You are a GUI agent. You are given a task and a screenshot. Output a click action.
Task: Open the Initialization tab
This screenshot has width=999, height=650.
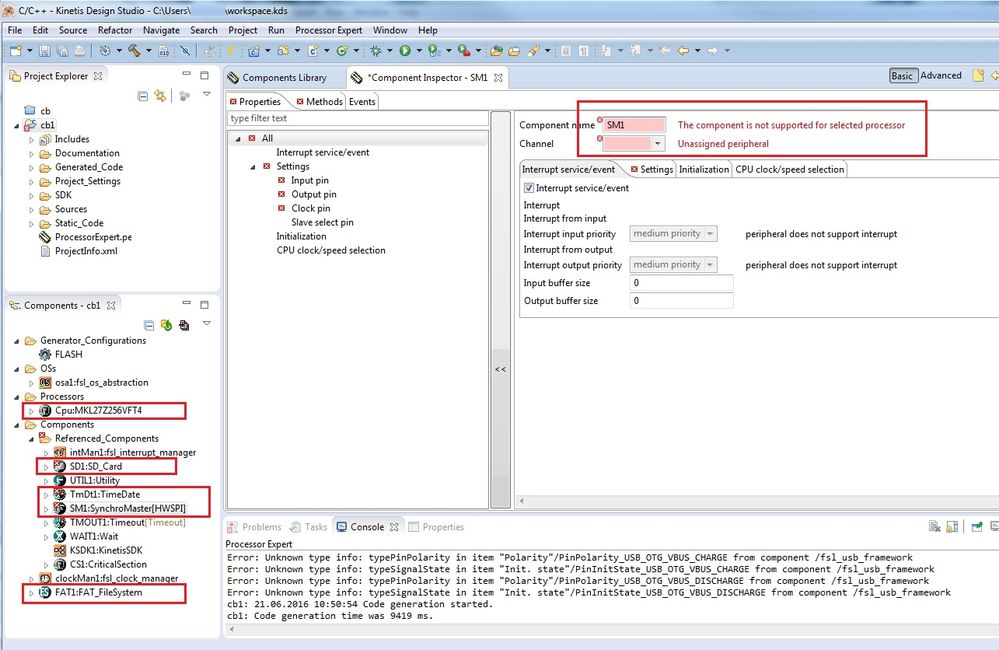tap(703, 170)
